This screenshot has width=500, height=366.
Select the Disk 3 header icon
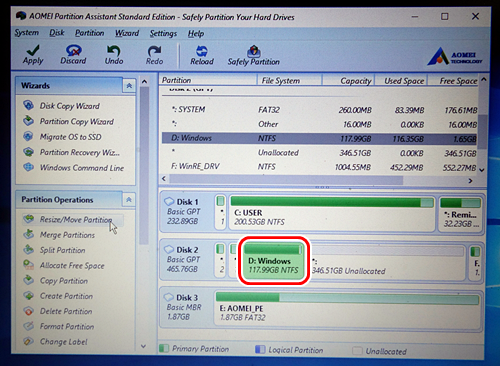click(x=169, y=297)
